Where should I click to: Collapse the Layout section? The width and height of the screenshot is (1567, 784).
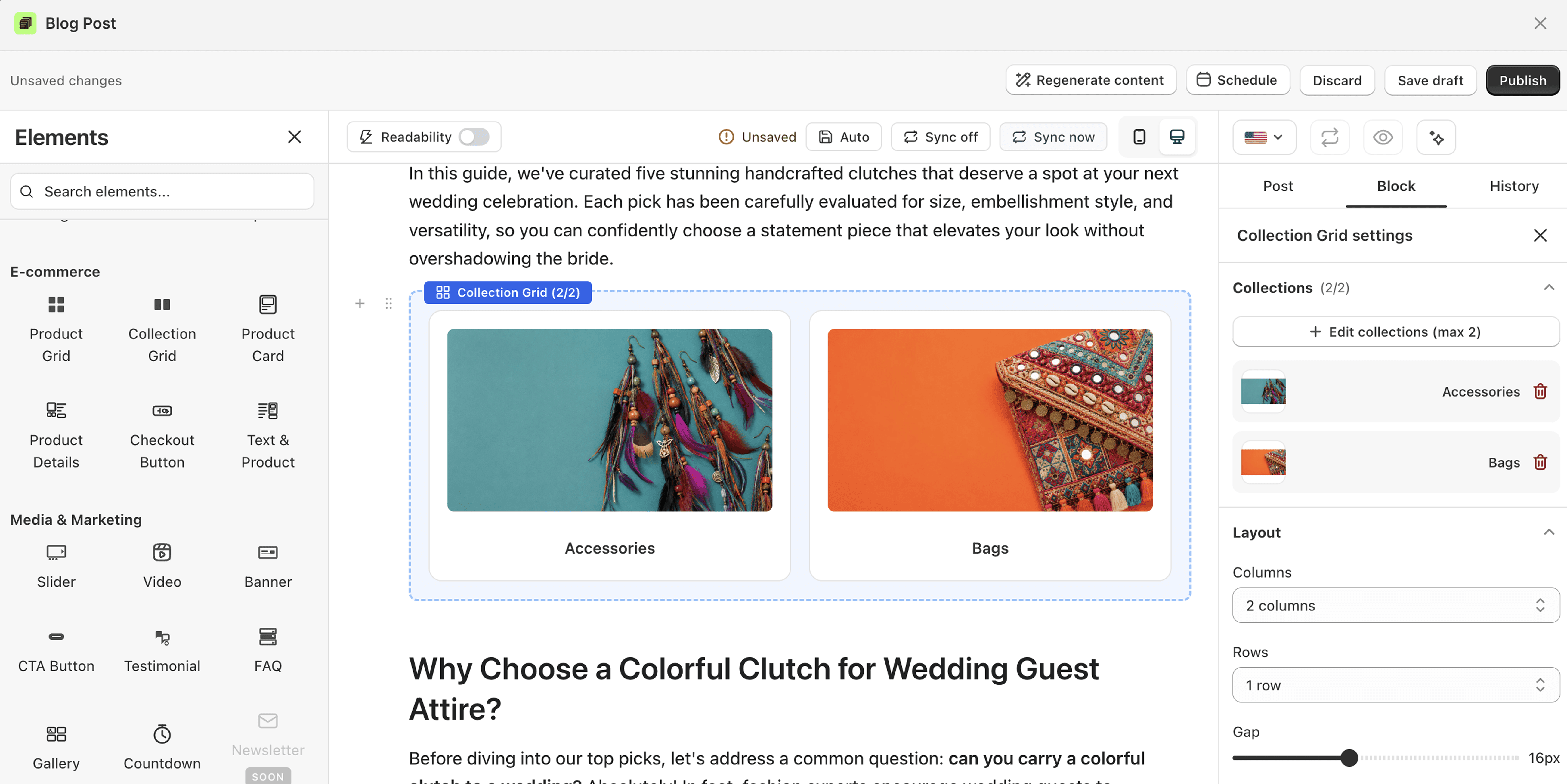tap(1549, 532)
